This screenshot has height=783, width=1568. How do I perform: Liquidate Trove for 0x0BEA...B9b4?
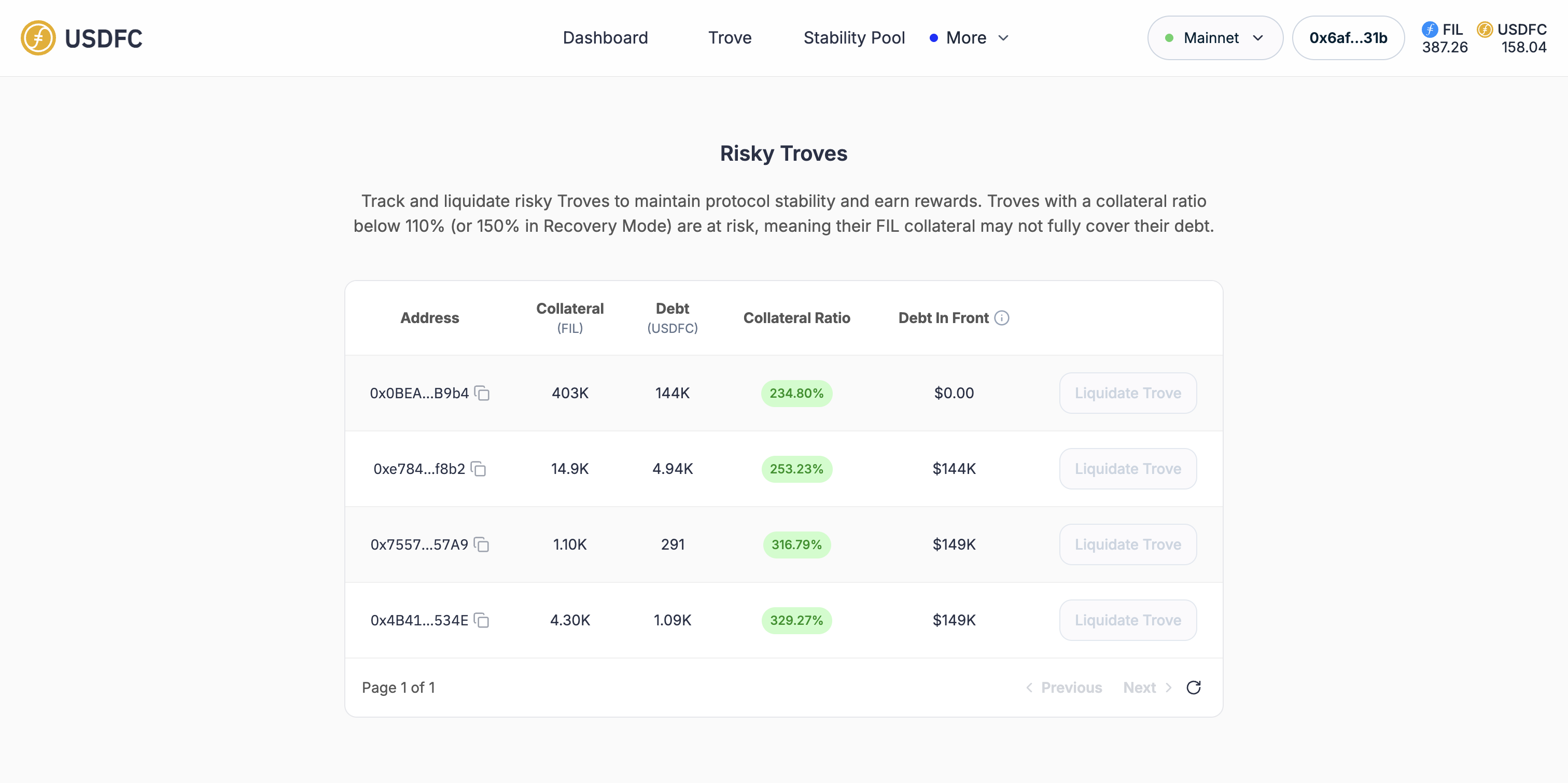(x=1127, y=394)
